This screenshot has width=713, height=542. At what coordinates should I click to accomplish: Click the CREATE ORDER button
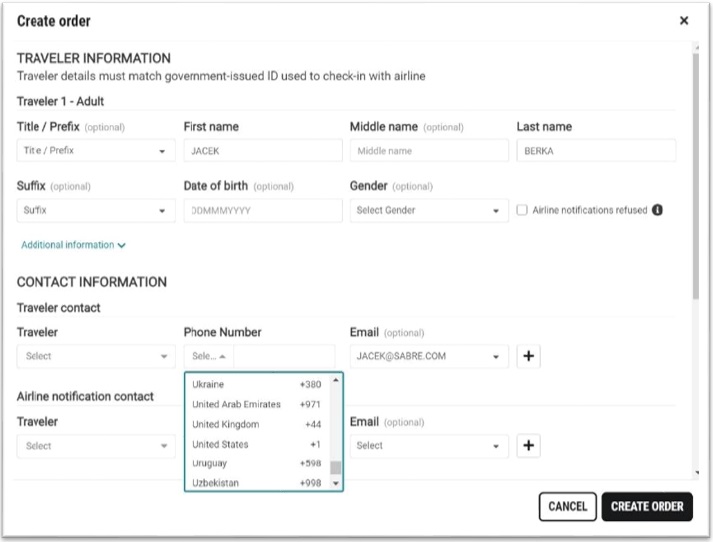(647, 507)
